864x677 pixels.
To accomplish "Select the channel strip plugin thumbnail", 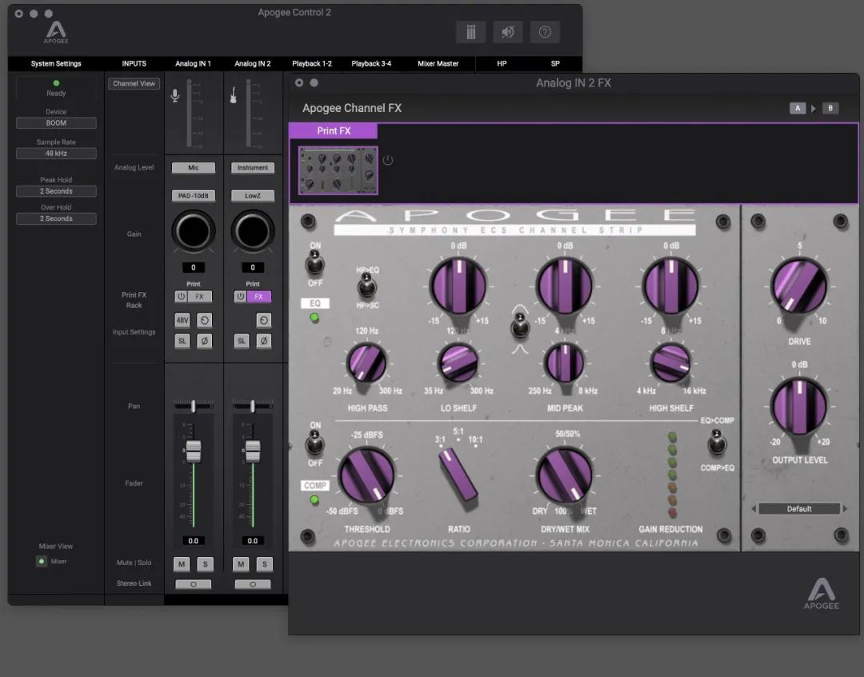I will (x=338, y=170).
